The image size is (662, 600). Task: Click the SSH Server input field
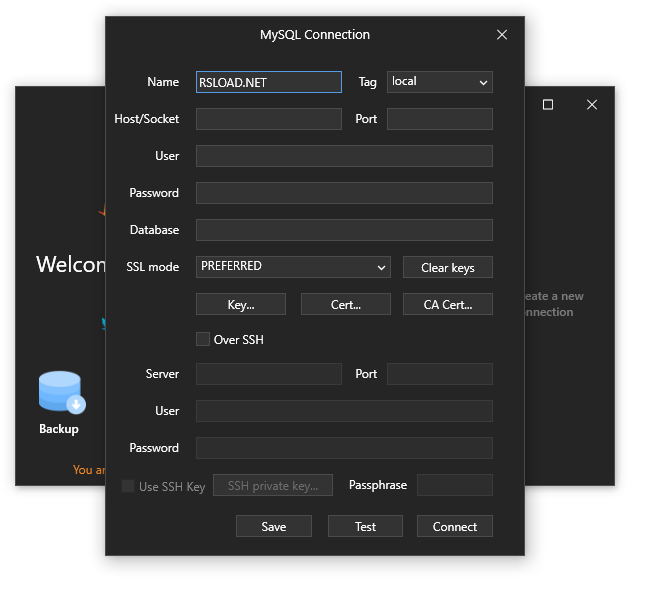pos(269,374)
